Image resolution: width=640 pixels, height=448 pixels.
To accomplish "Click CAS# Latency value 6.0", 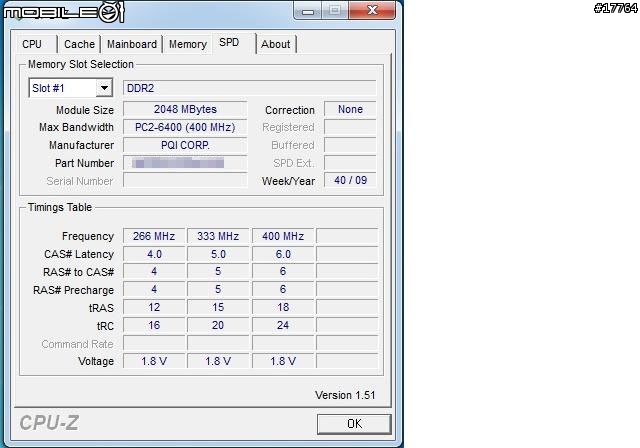I will coord(283,254).
